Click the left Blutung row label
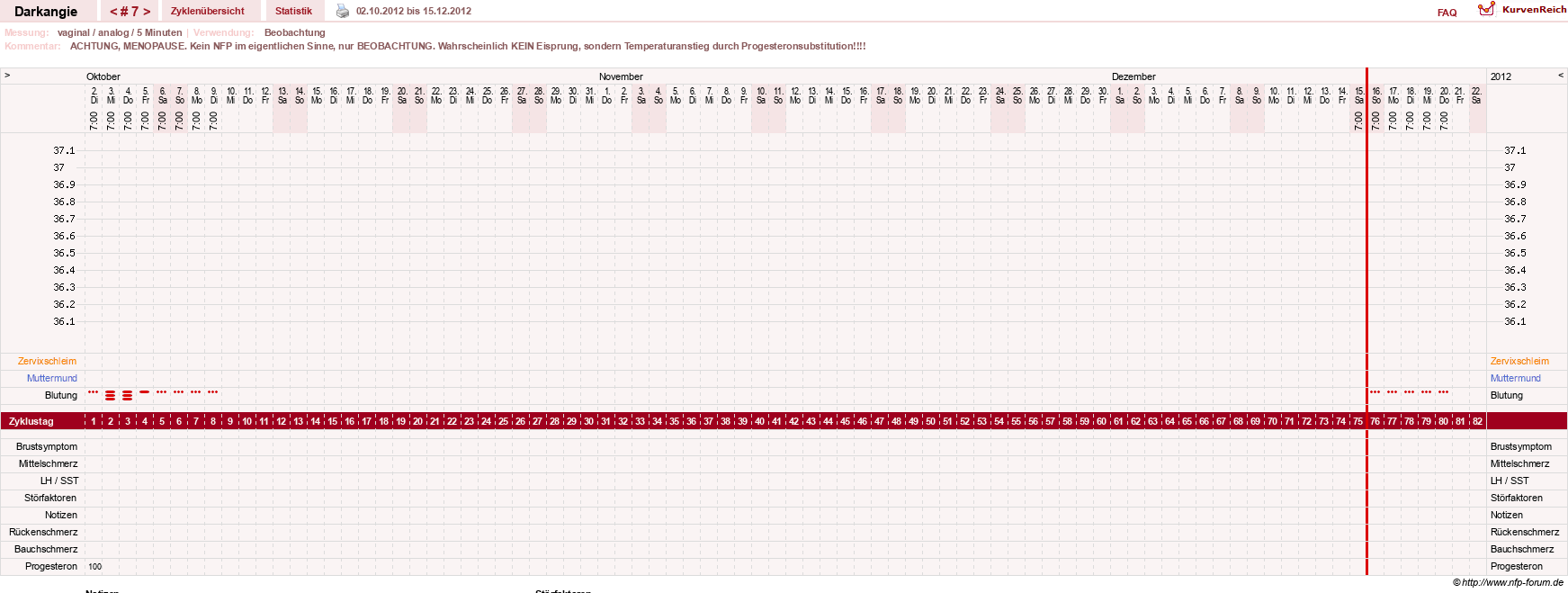 click(x=61, y=395)
